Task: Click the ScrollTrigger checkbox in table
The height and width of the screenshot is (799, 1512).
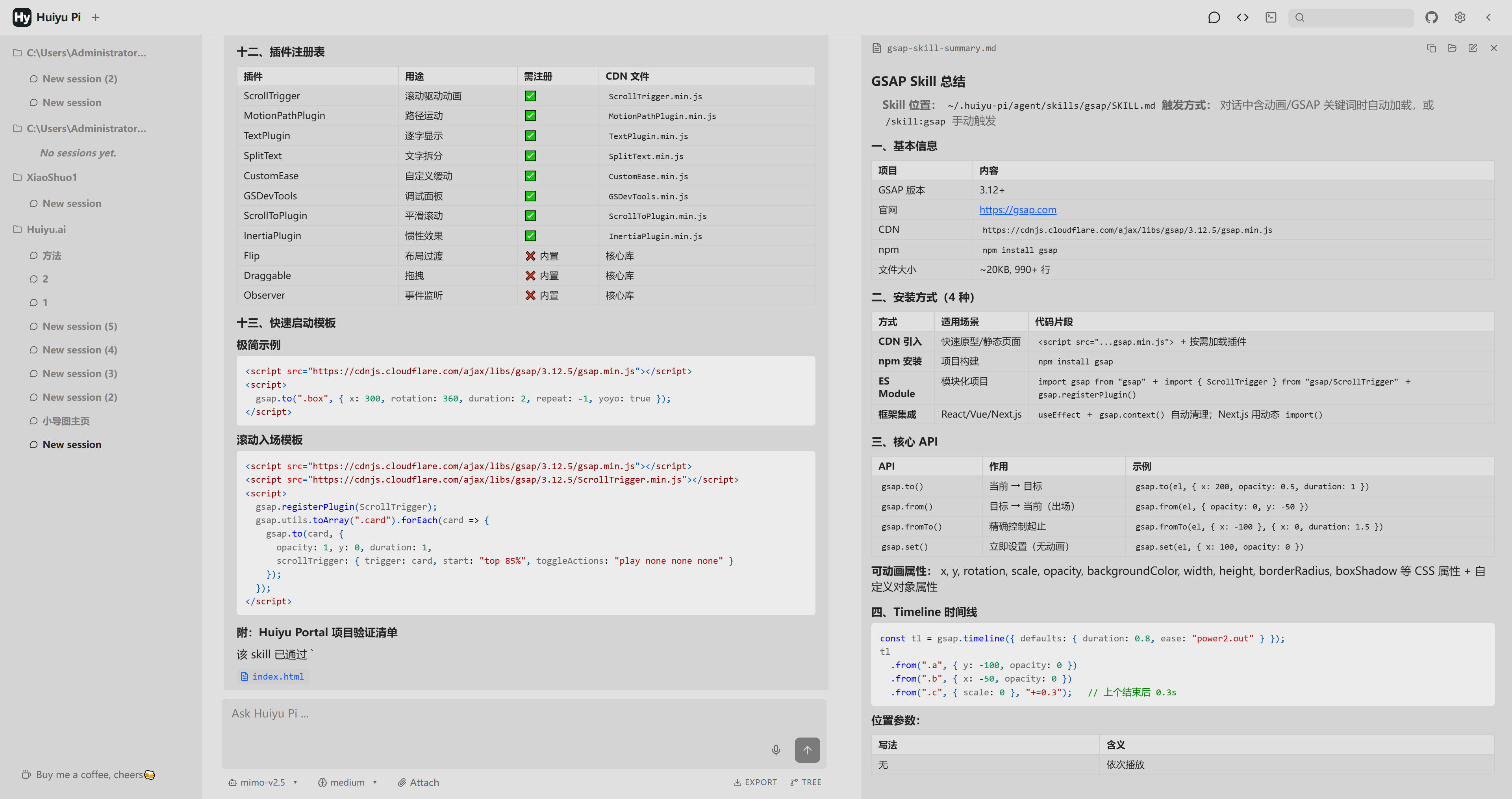Action: coord(530,97)
